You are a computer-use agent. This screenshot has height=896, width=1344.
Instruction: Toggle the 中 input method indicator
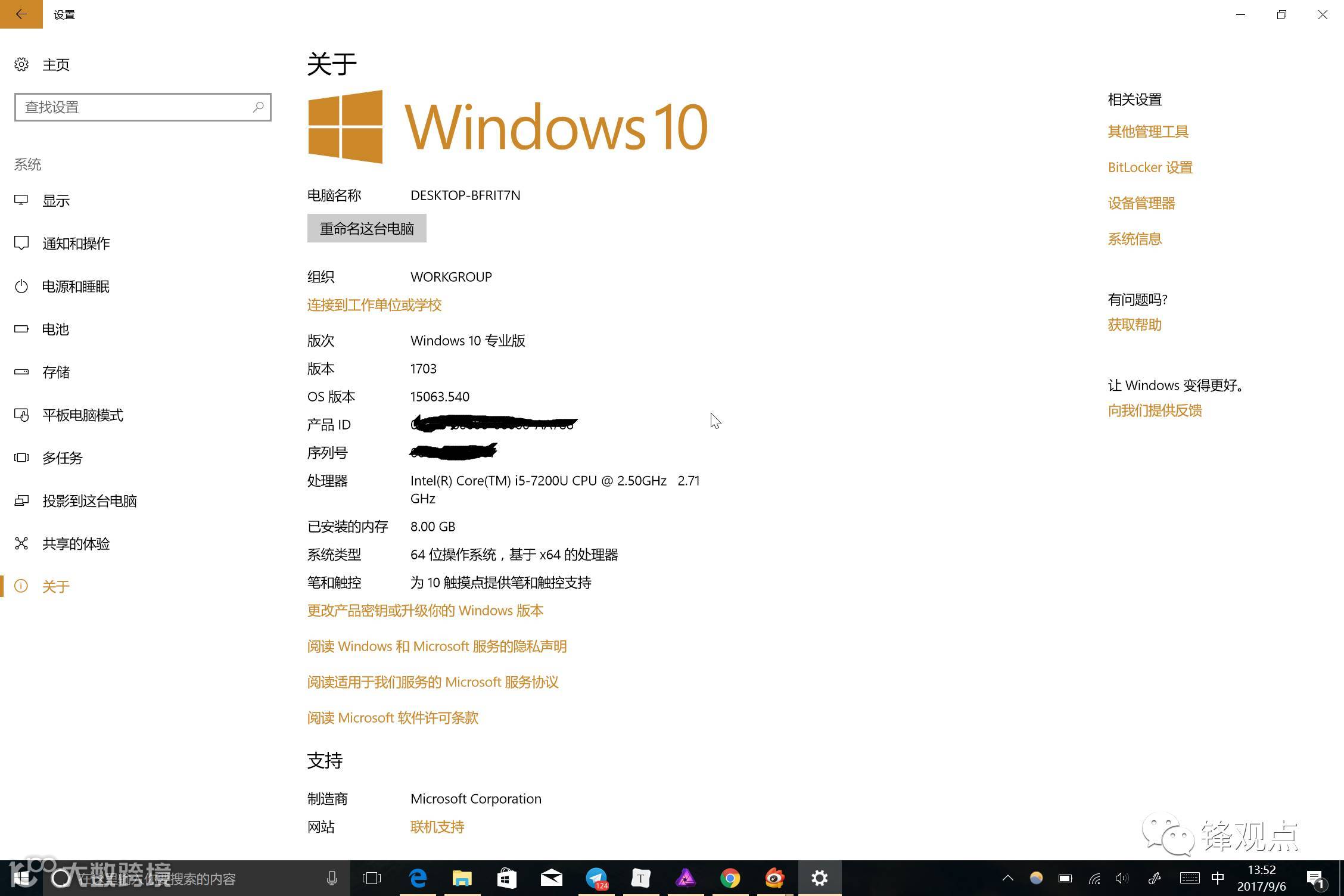[x=1218, y=878]
